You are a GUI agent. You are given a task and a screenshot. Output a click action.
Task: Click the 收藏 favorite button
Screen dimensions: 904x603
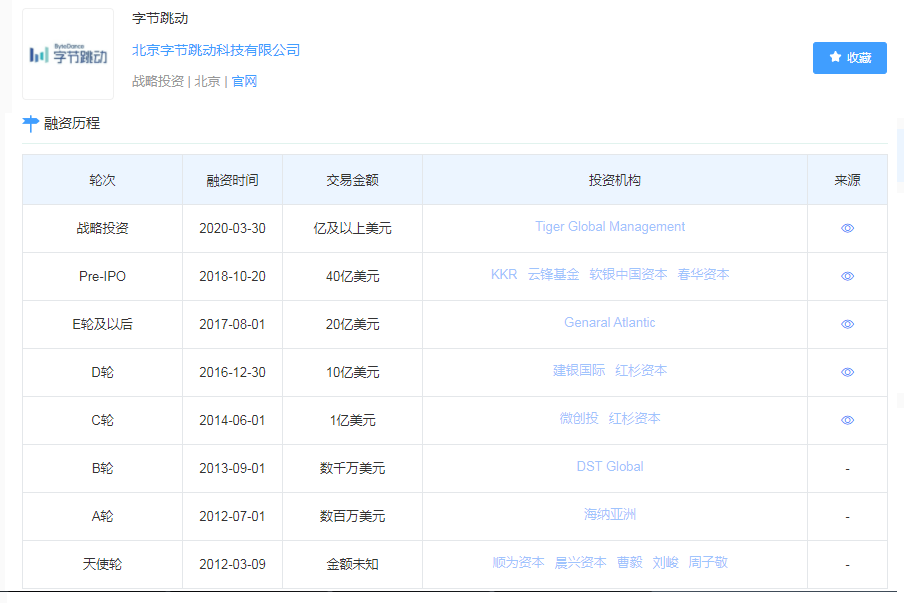tap(849, 58)
